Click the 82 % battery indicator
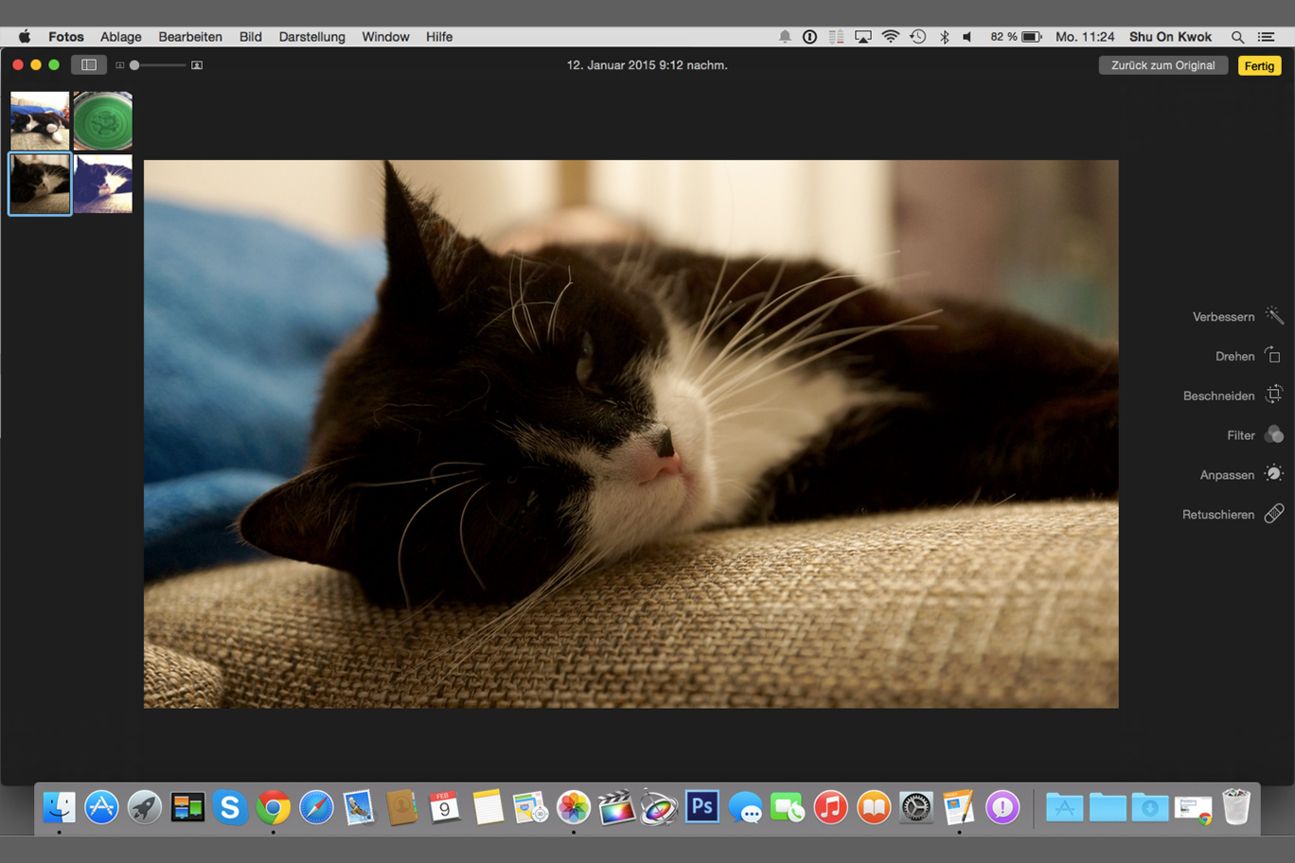Viewport: 1295px width, 863px height. [1015, 37]
